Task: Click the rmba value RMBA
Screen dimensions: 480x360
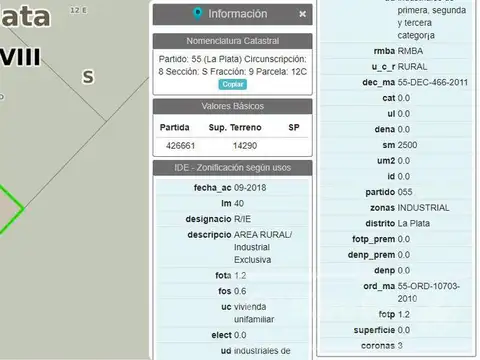Action: pyautogui.click(x=410, y=51)
